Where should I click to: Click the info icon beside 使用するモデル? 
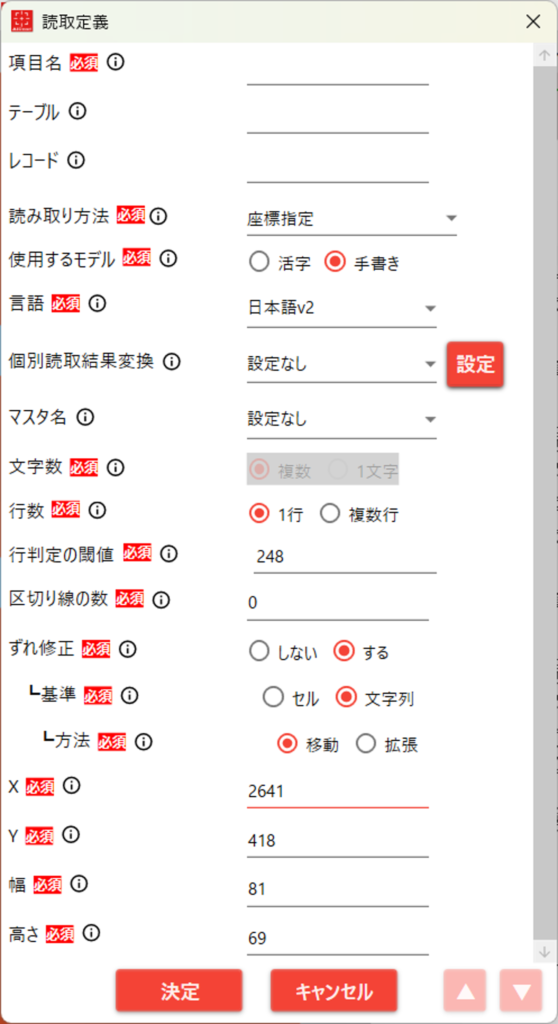168,259
